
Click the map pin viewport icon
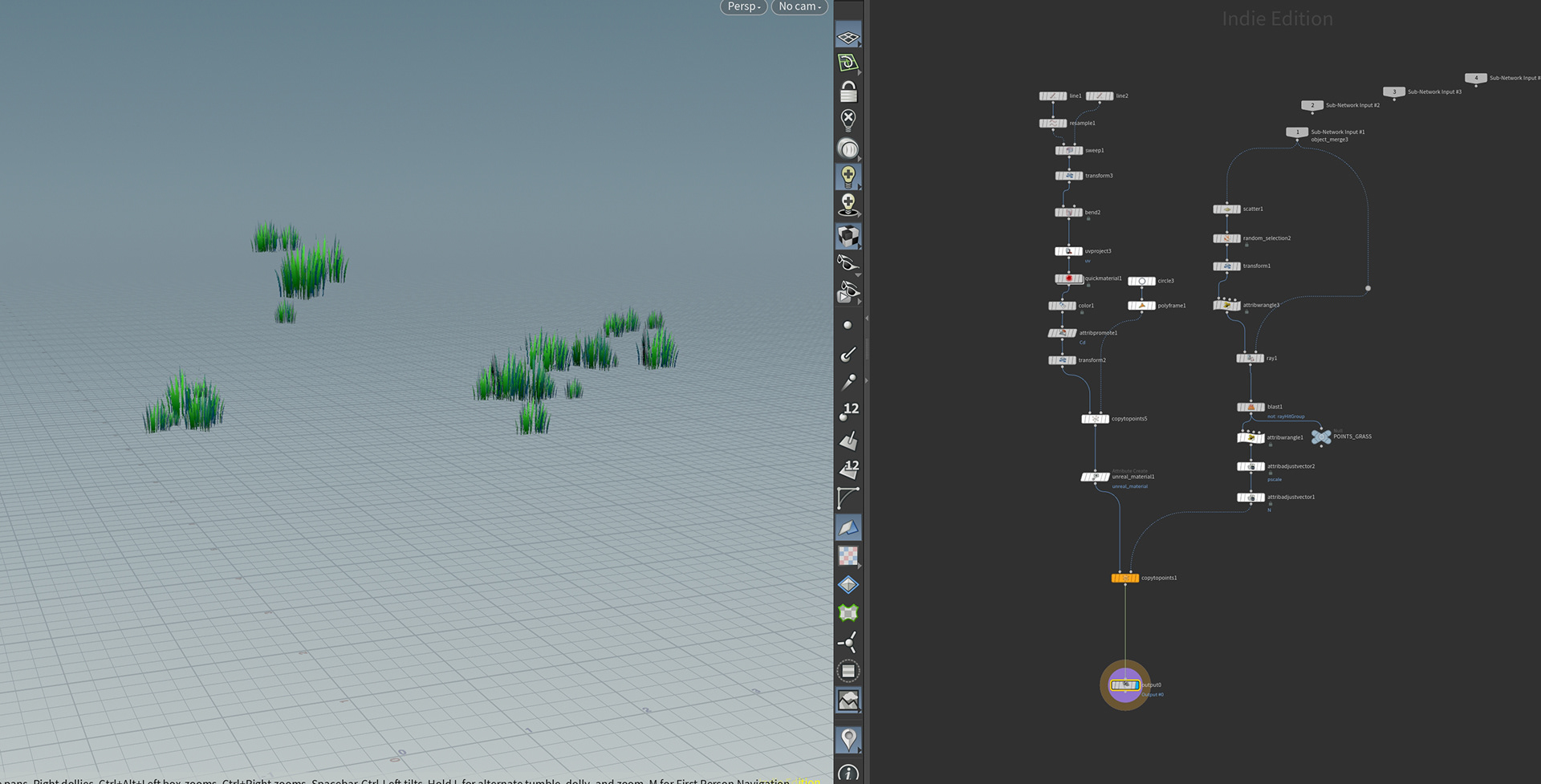pos(848,739)
